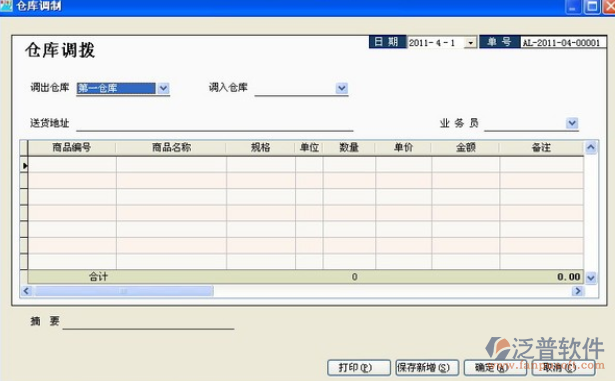
Task: Click the 摘要 summary input field
Action: [x=148, y=322]
